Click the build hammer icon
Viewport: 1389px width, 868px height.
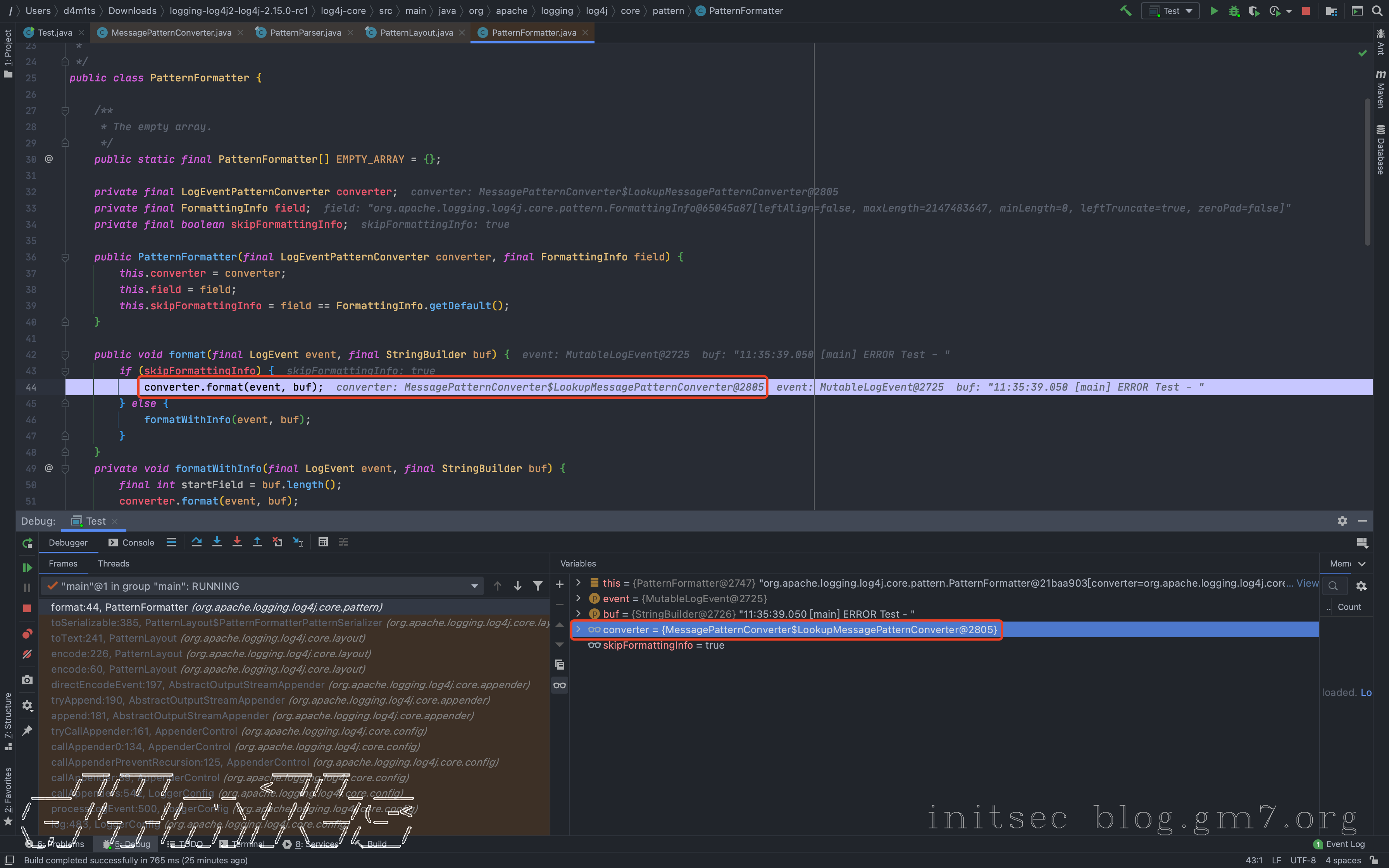(x=1125, y=11)
